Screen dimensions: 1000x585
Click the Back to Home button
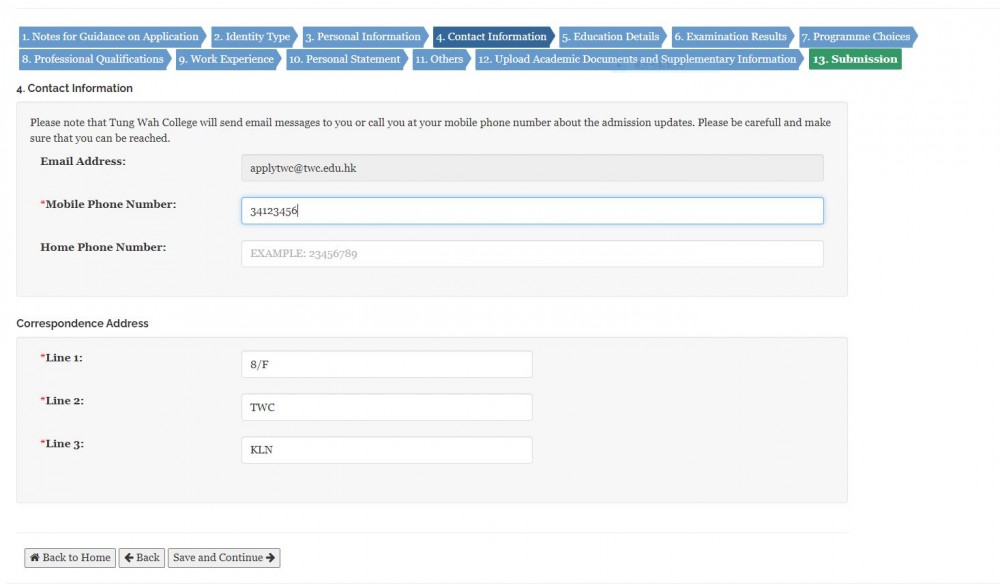(70, 558)
